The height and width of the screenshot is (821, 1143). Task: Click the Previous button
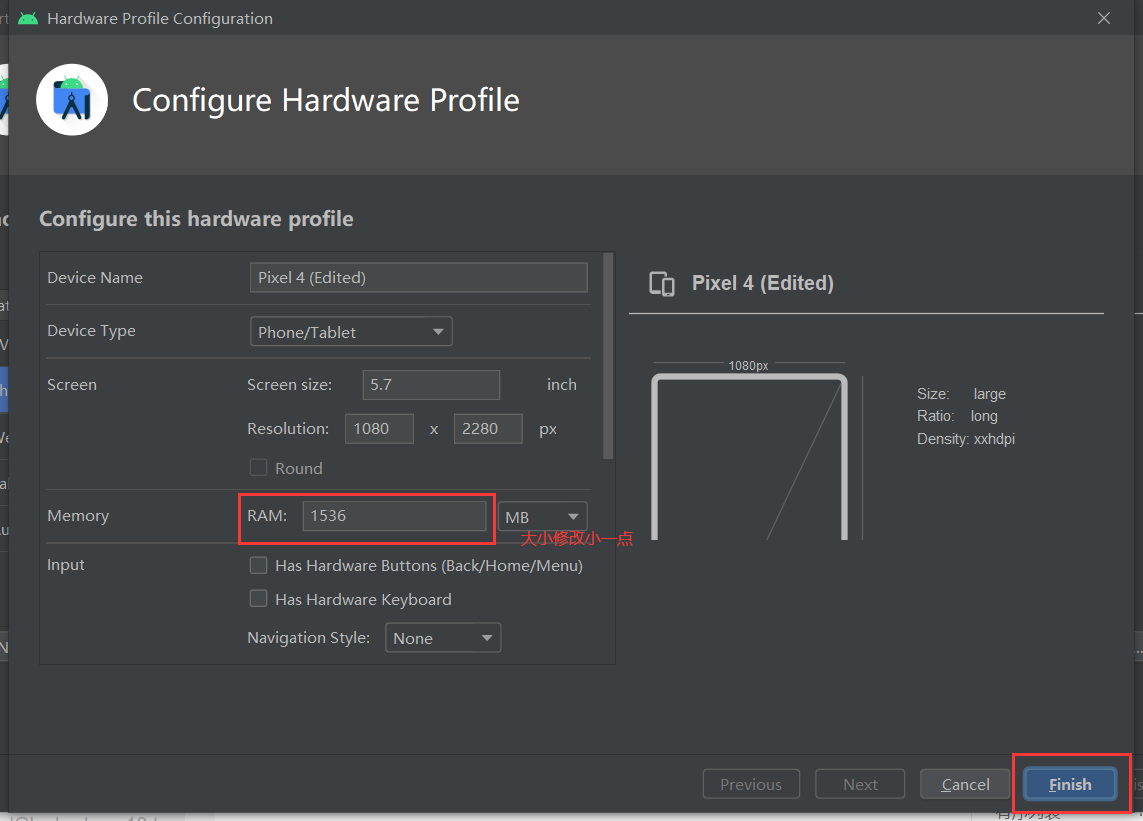(751, 785)
